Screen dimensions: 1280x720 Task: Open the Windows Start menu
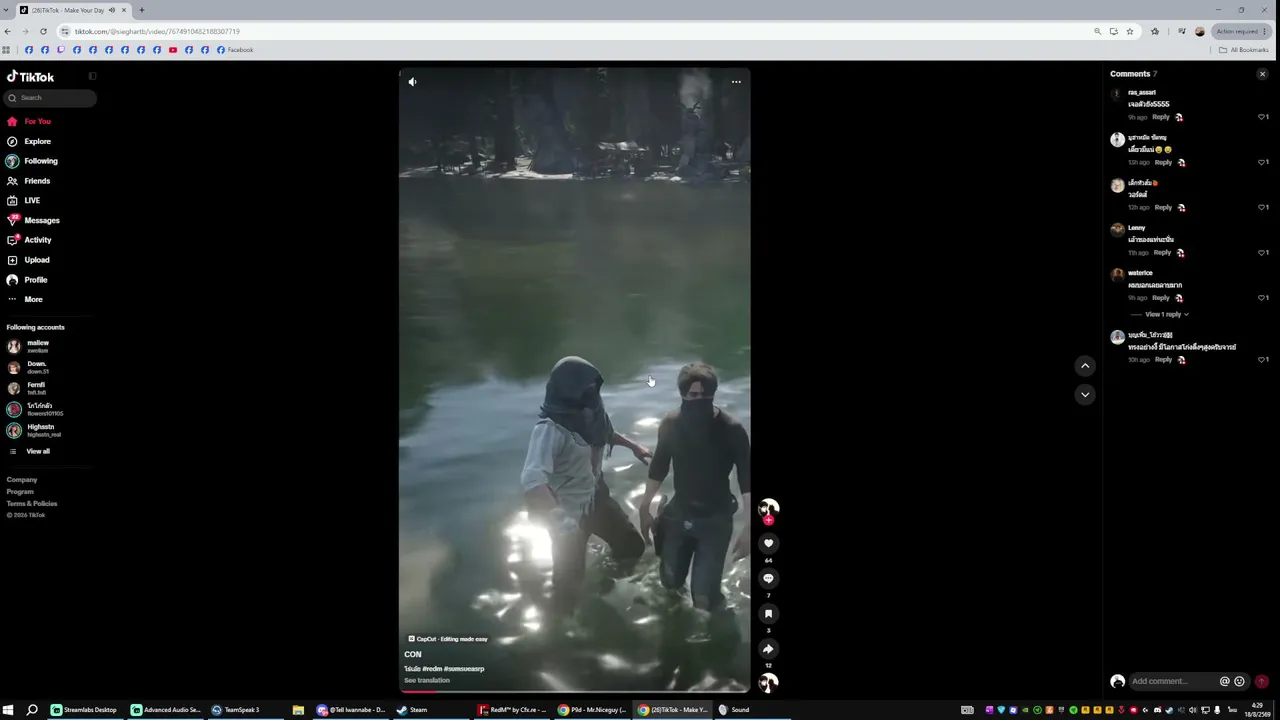(x=8, y=710)
